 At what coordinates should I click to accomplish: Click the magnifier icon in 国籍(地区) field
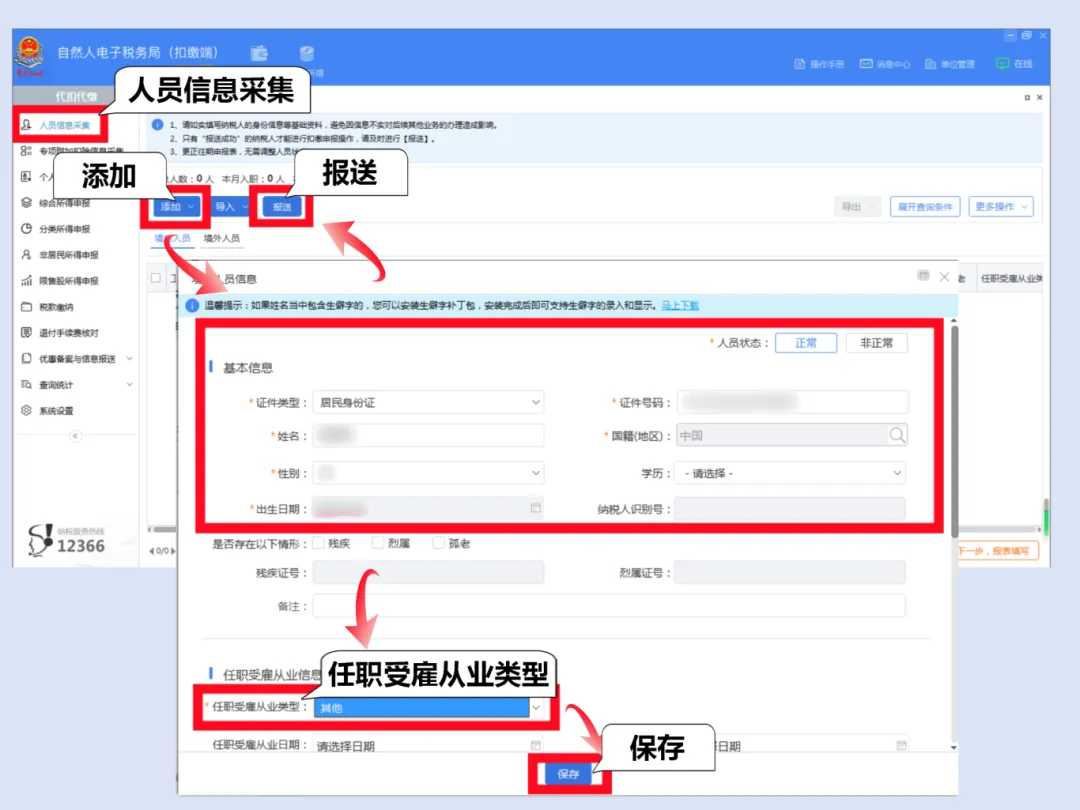coord(897,435)
